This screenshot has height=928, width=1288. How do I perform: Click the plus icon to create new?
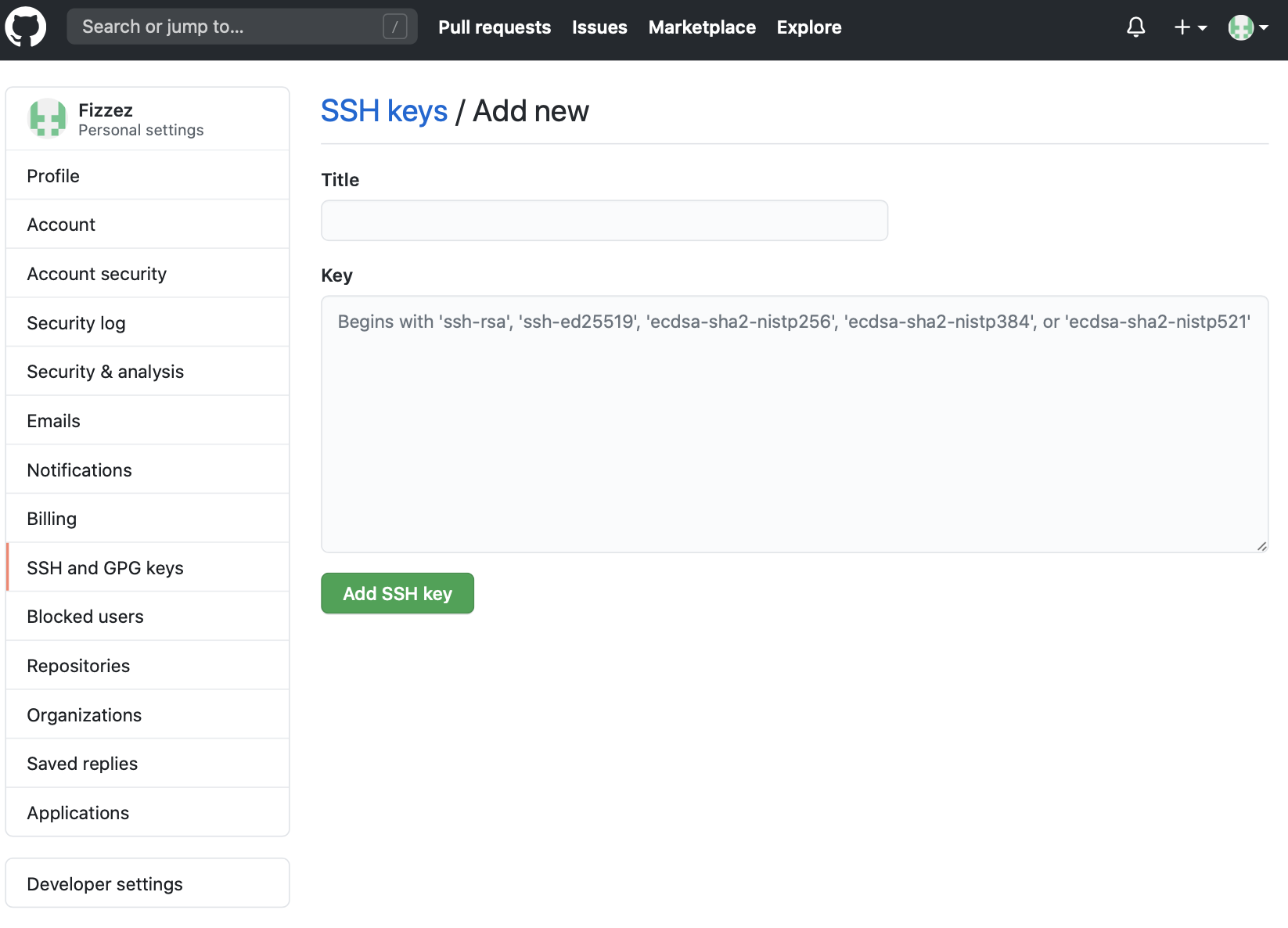1180,27
